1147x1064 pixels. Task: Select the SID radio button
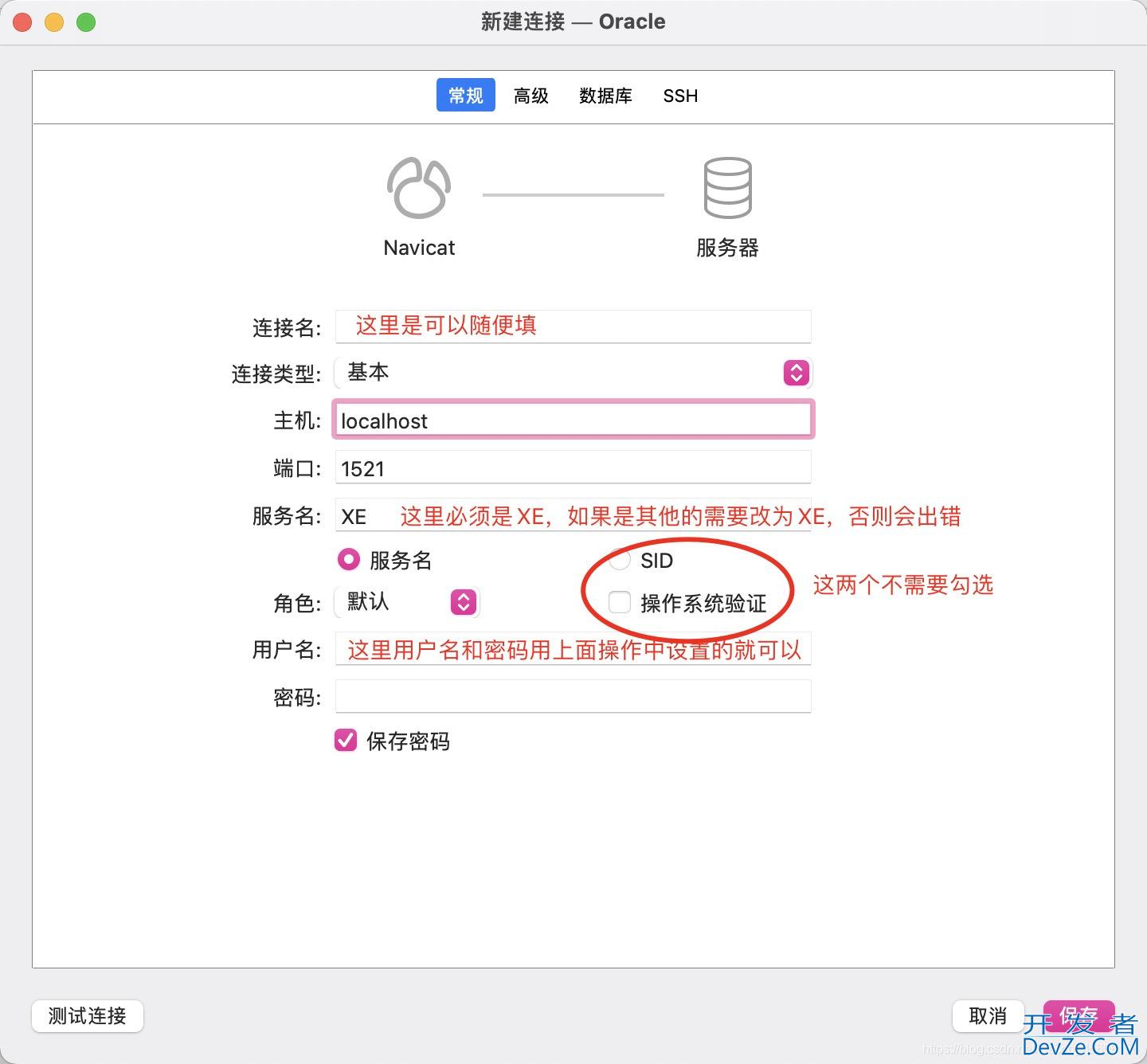point(620,560)
